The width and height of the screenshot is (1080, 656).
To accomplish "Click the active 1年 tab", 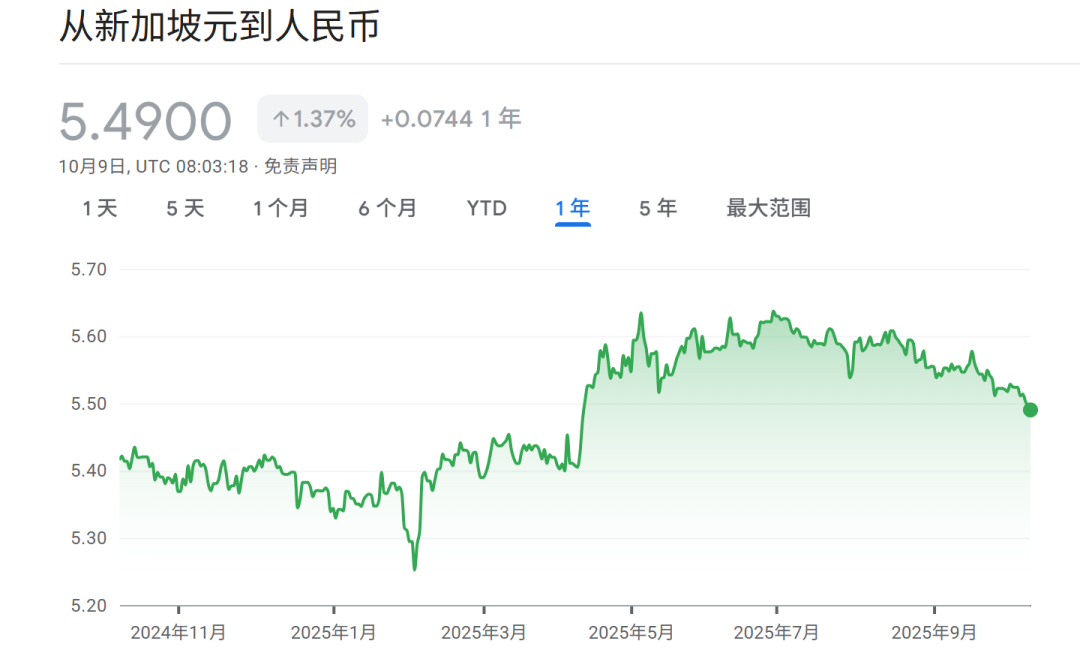I will (573, 208).
